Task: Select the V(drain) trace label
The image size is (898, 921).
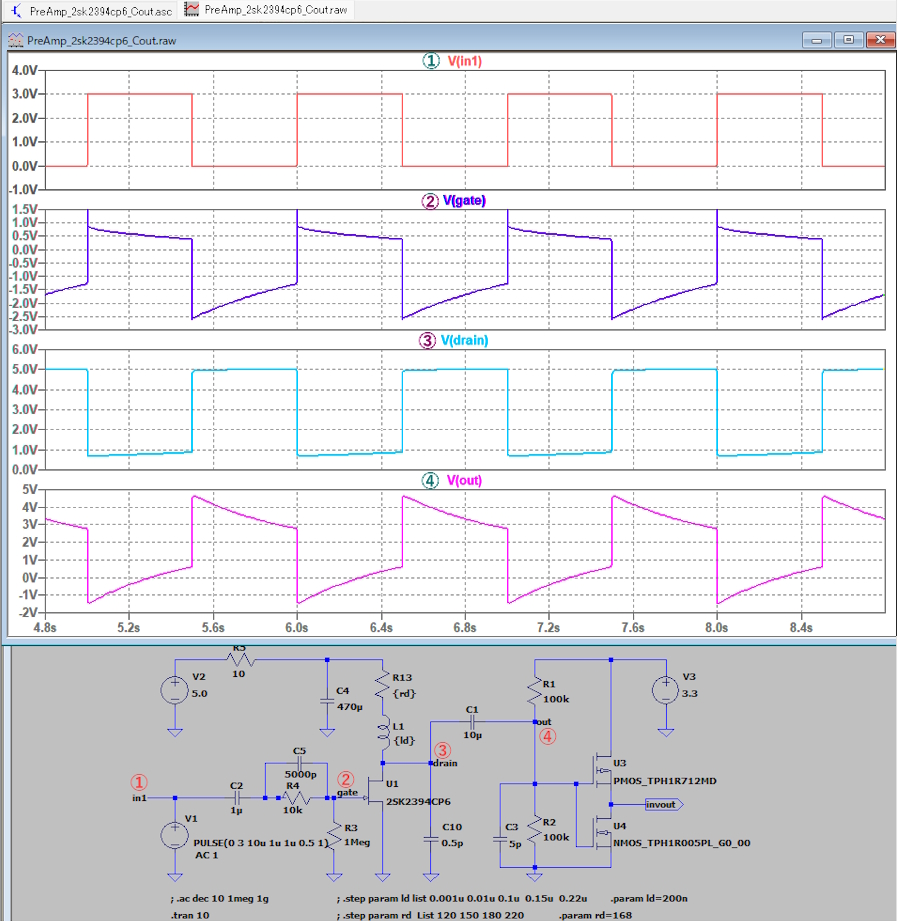Action: click(465, 340)
